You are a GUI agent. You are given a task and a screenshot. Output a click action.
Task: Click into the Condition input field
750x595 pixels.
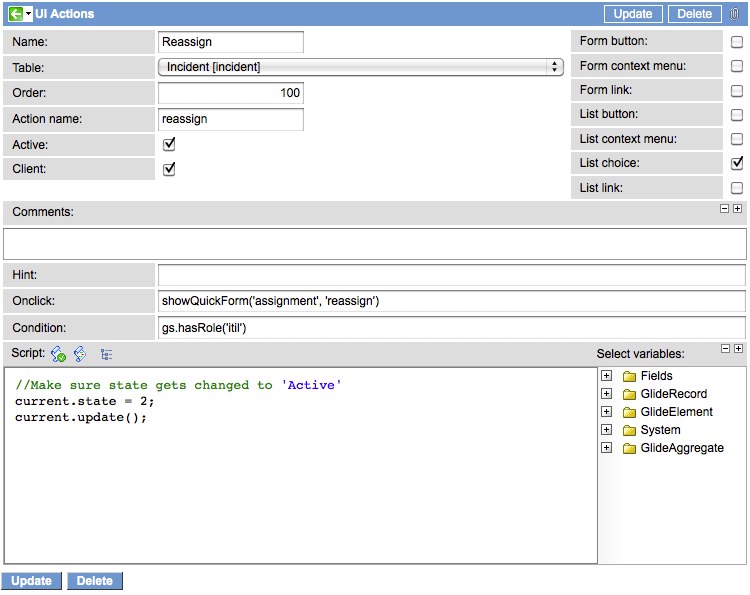tap(451, 327)
